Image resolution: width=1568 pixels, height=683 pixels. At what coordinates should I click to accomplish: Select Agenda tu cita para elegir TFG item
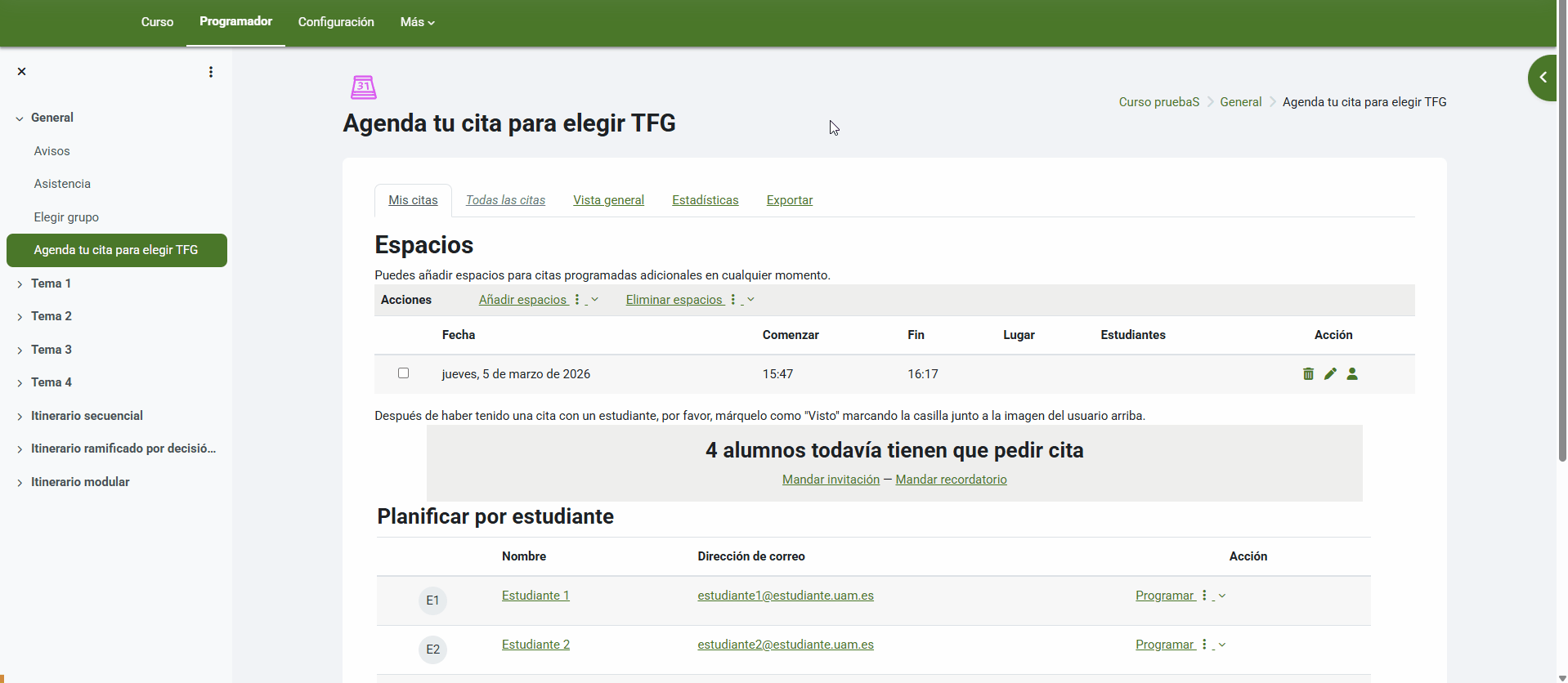click(x=117, y=250)
